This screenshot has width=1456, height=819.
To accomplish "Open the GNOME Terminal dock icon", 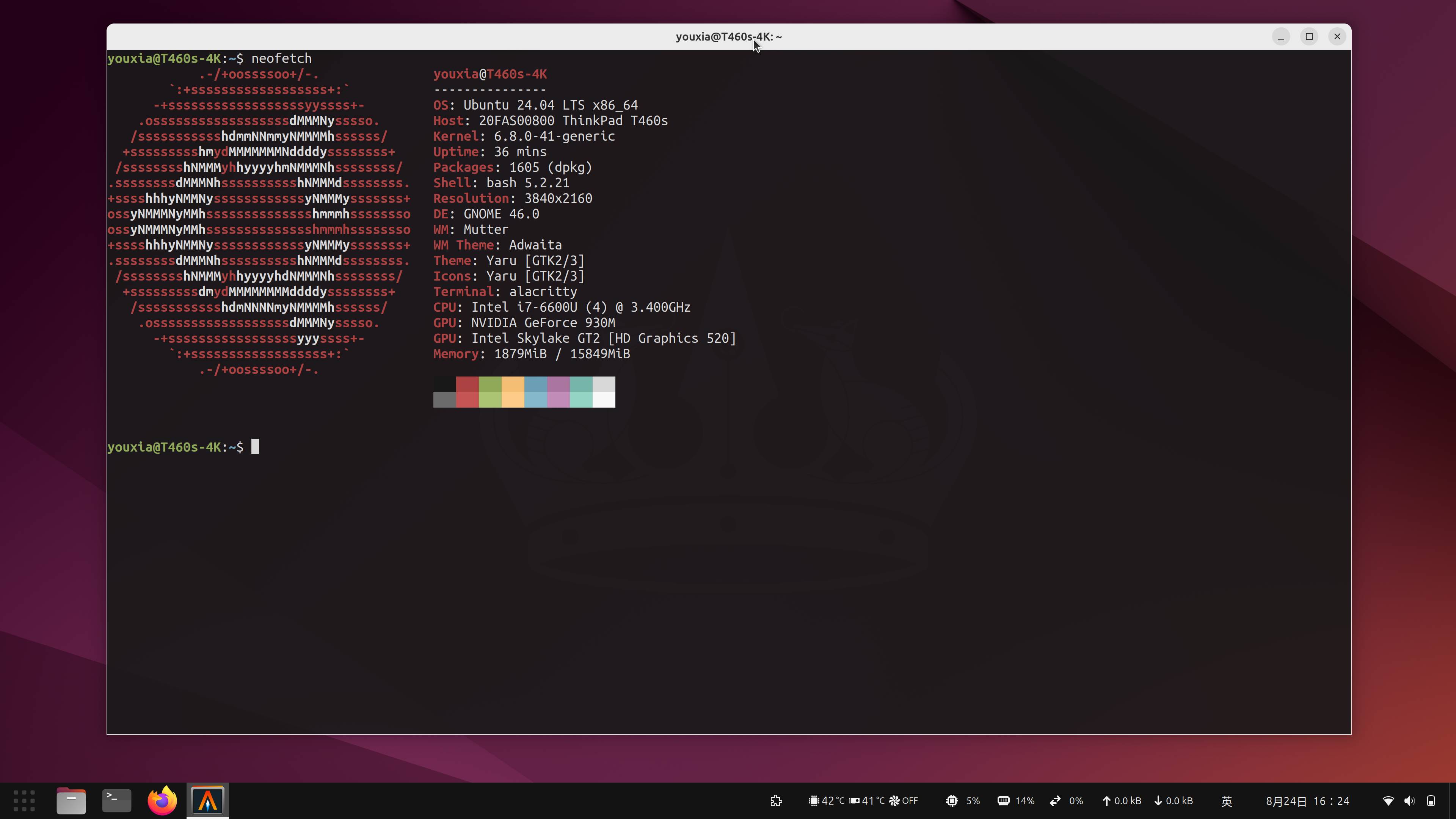I will click(x=116, y=800).
